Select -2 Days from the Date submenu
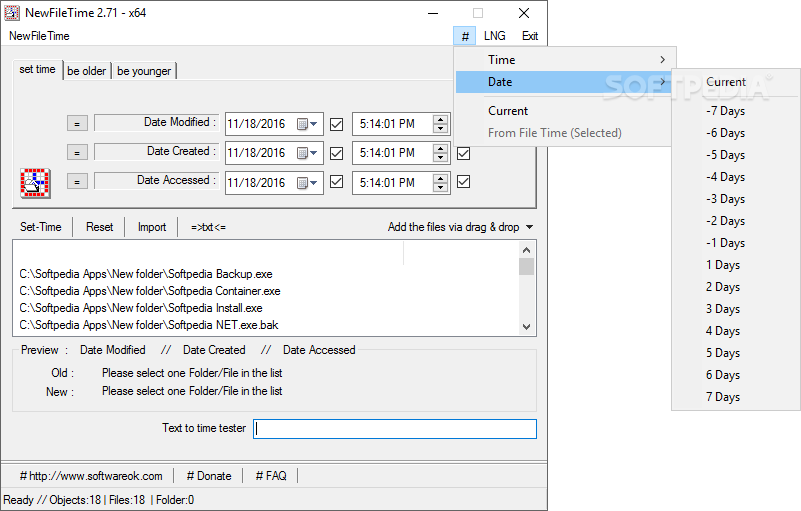801x511 pixels. (736, 221)
